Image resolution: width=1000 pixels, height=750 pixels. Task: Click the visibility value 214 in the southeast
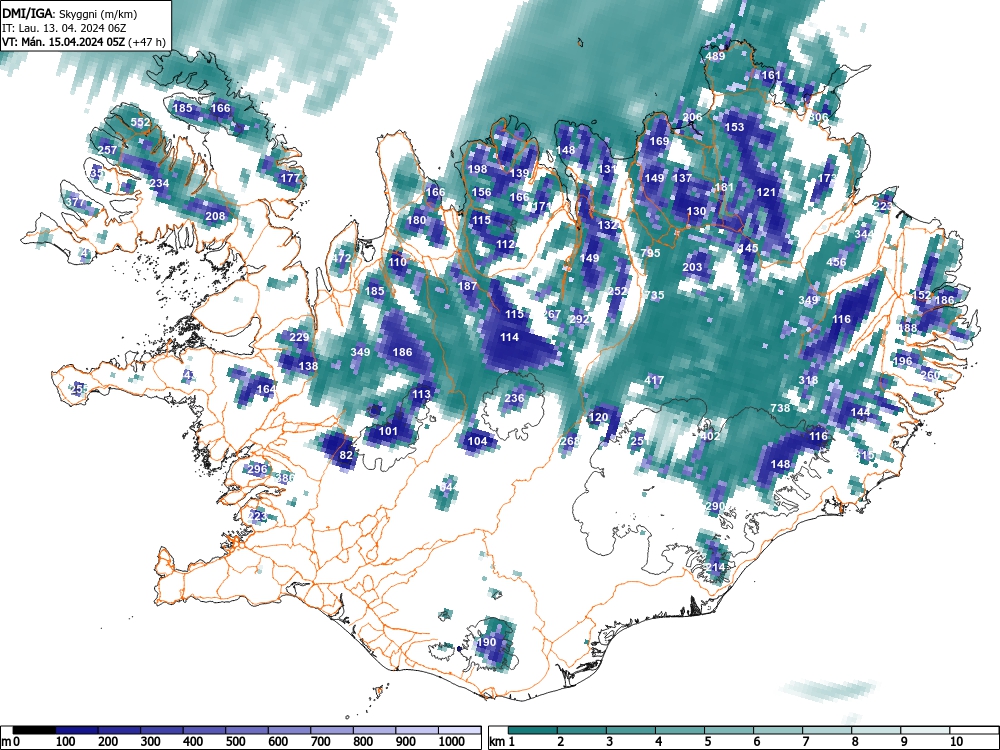click(x=715, y=567)
